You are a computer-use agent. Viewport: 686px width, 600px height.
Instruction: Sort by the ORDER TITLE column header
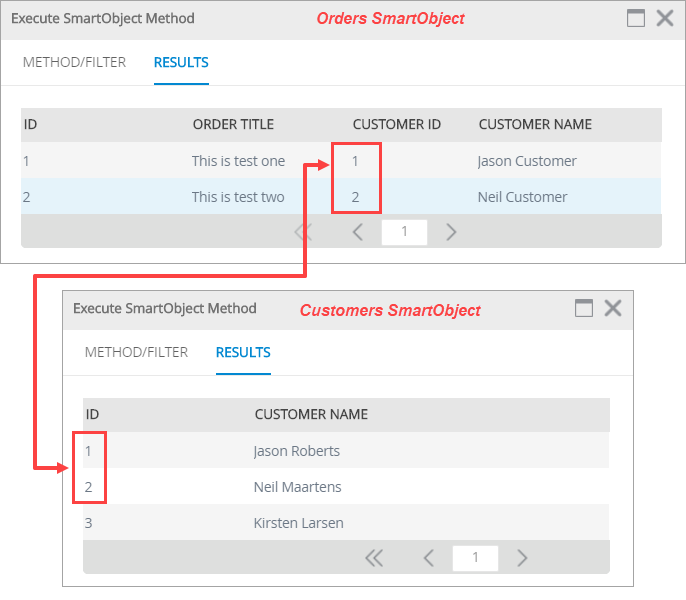pyautogui.click(x=233, y=125)
